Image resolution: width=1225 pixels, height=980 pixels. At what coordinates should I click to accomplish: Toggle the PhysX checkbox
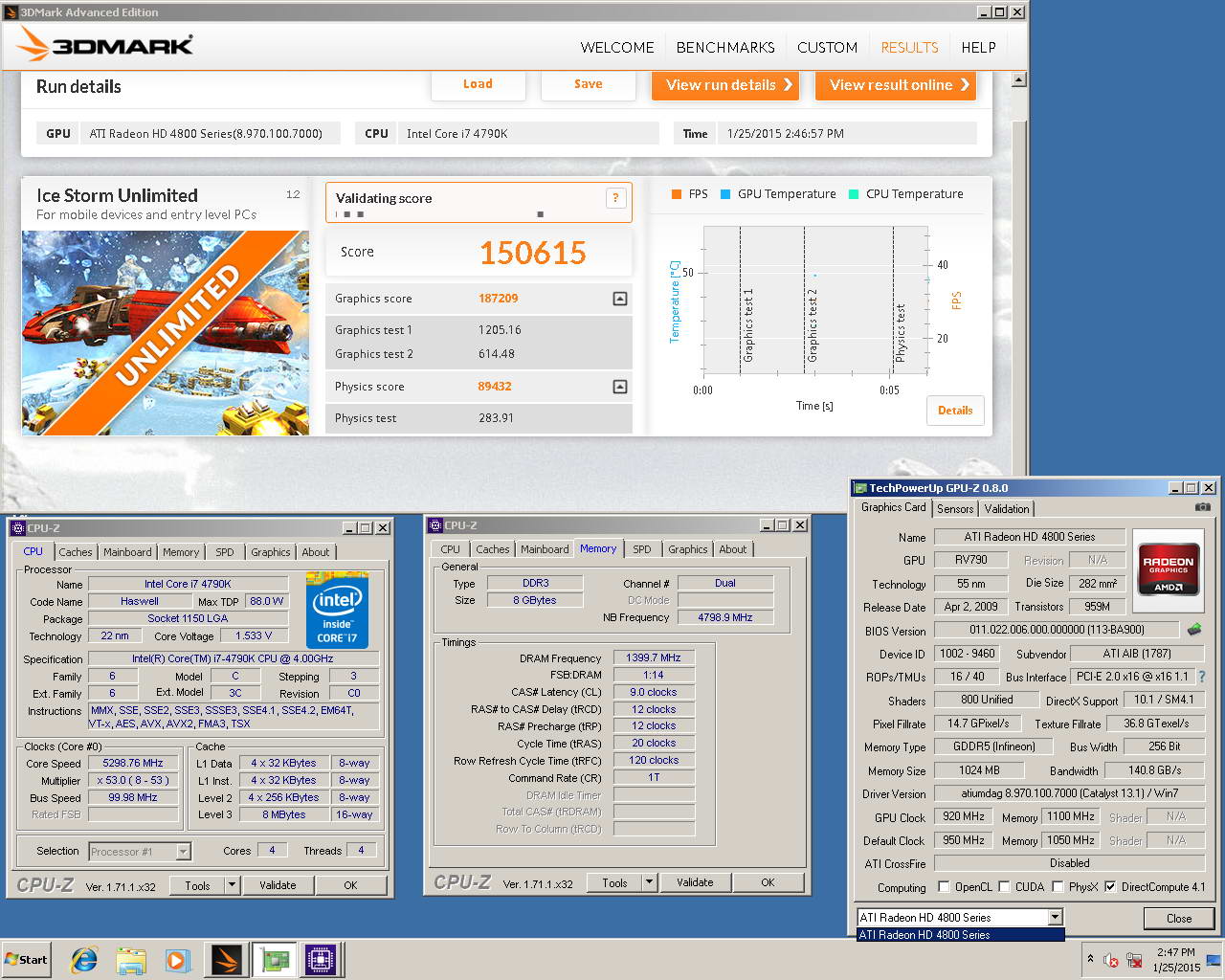[1057, 887]
